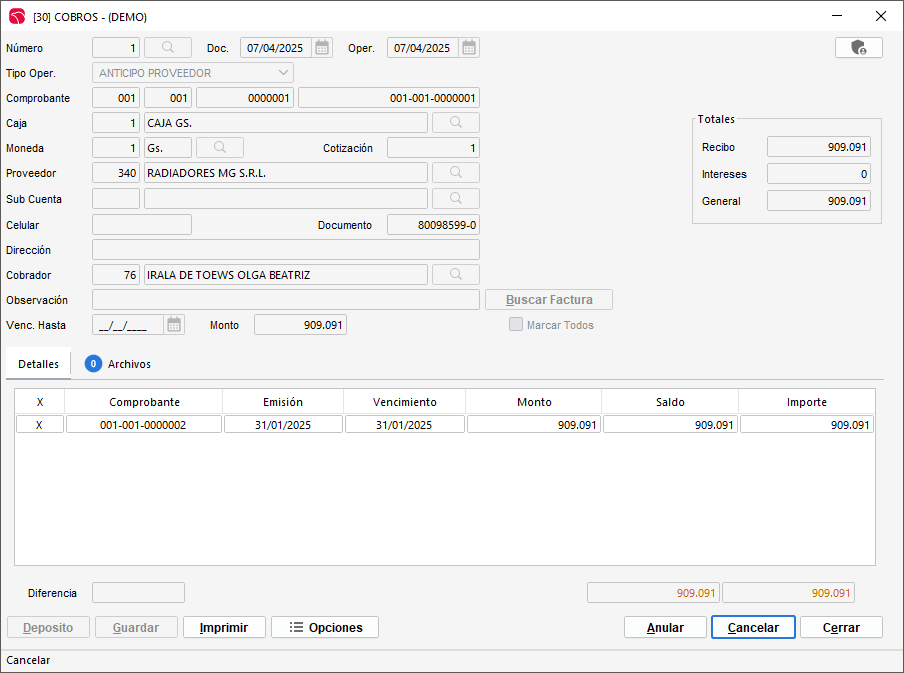
Task: Click the Cancelar button
Action: click(752, 627)
